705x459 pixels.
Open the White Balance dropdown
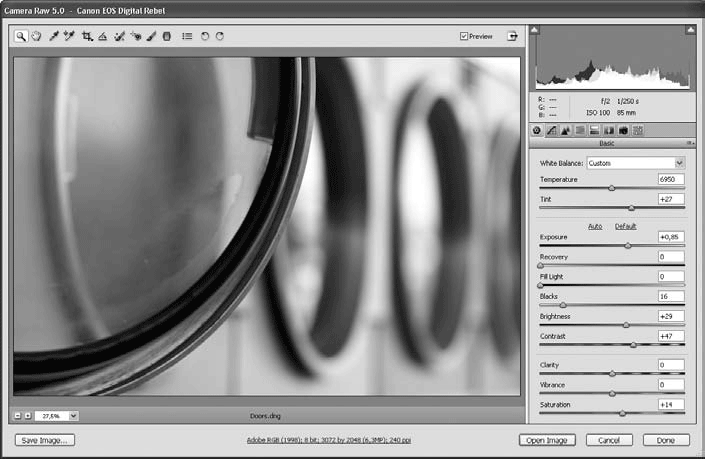pos(679,163)
